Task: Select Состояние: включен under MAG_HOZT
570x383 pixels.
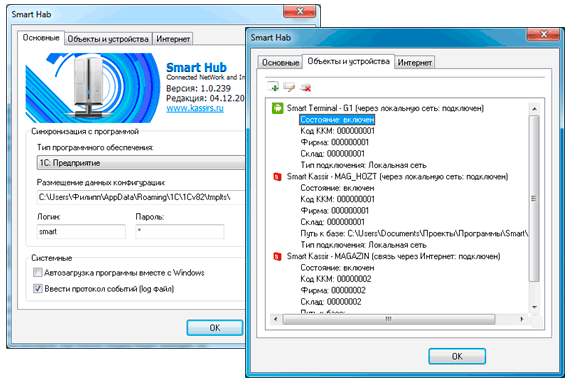Action: click(337, 188)
